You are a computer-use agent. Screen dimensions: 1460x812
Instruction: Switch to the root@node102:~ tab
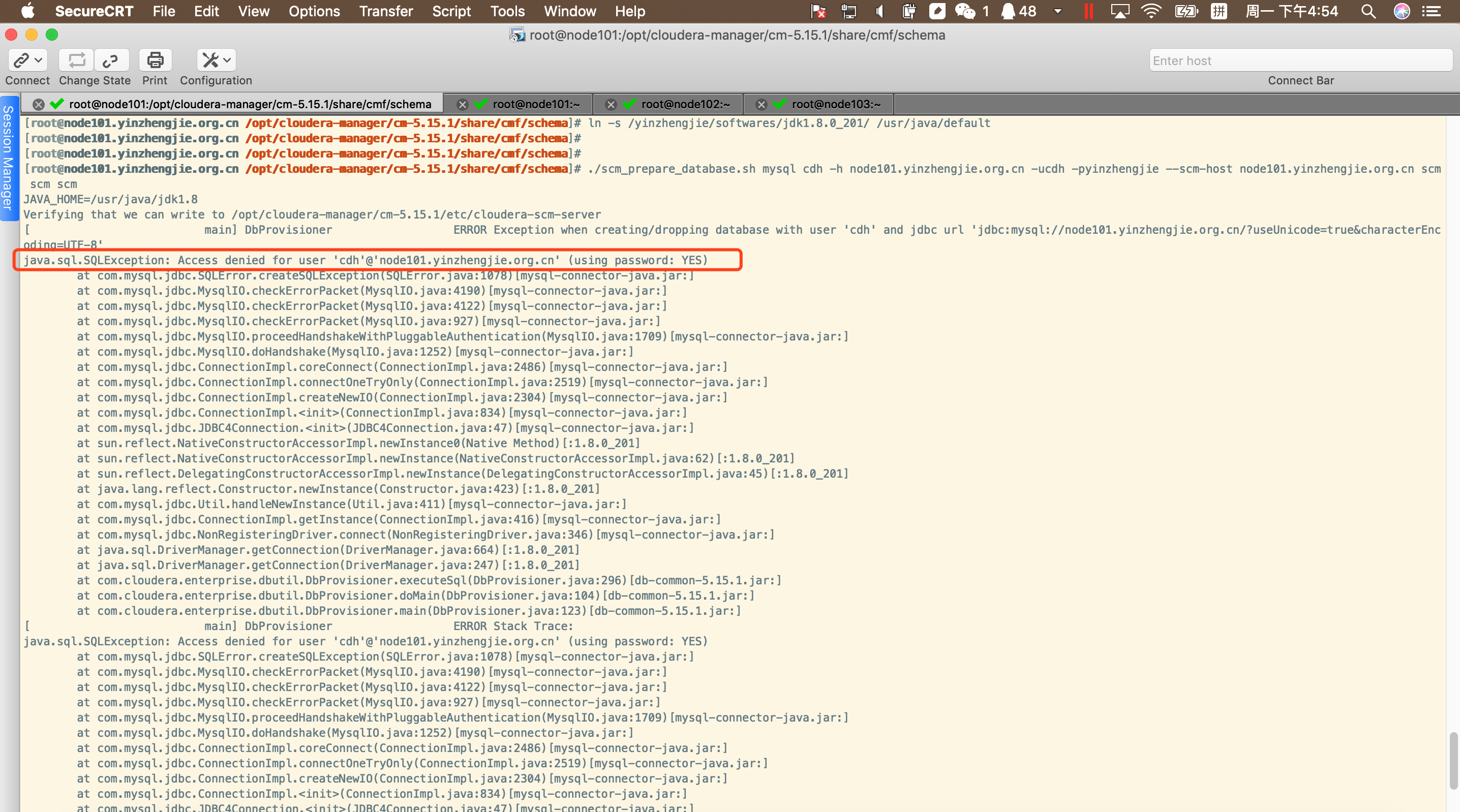pyautogui.click(x=685, y=104)
